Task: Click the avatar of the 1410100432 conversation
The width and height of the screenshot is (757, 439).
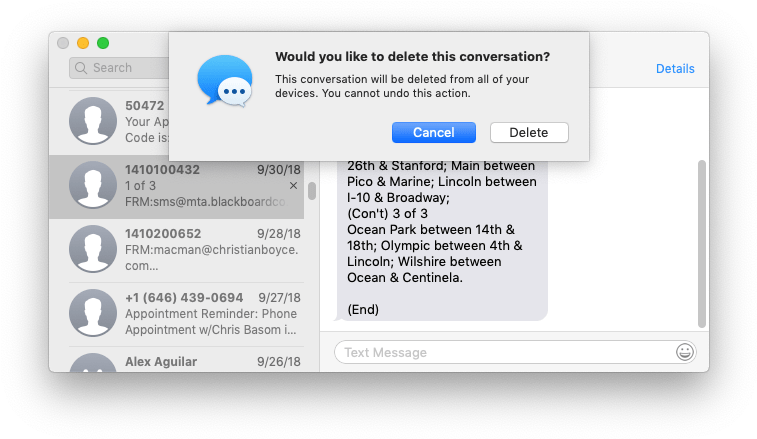Action: click(x=93, y=185)
